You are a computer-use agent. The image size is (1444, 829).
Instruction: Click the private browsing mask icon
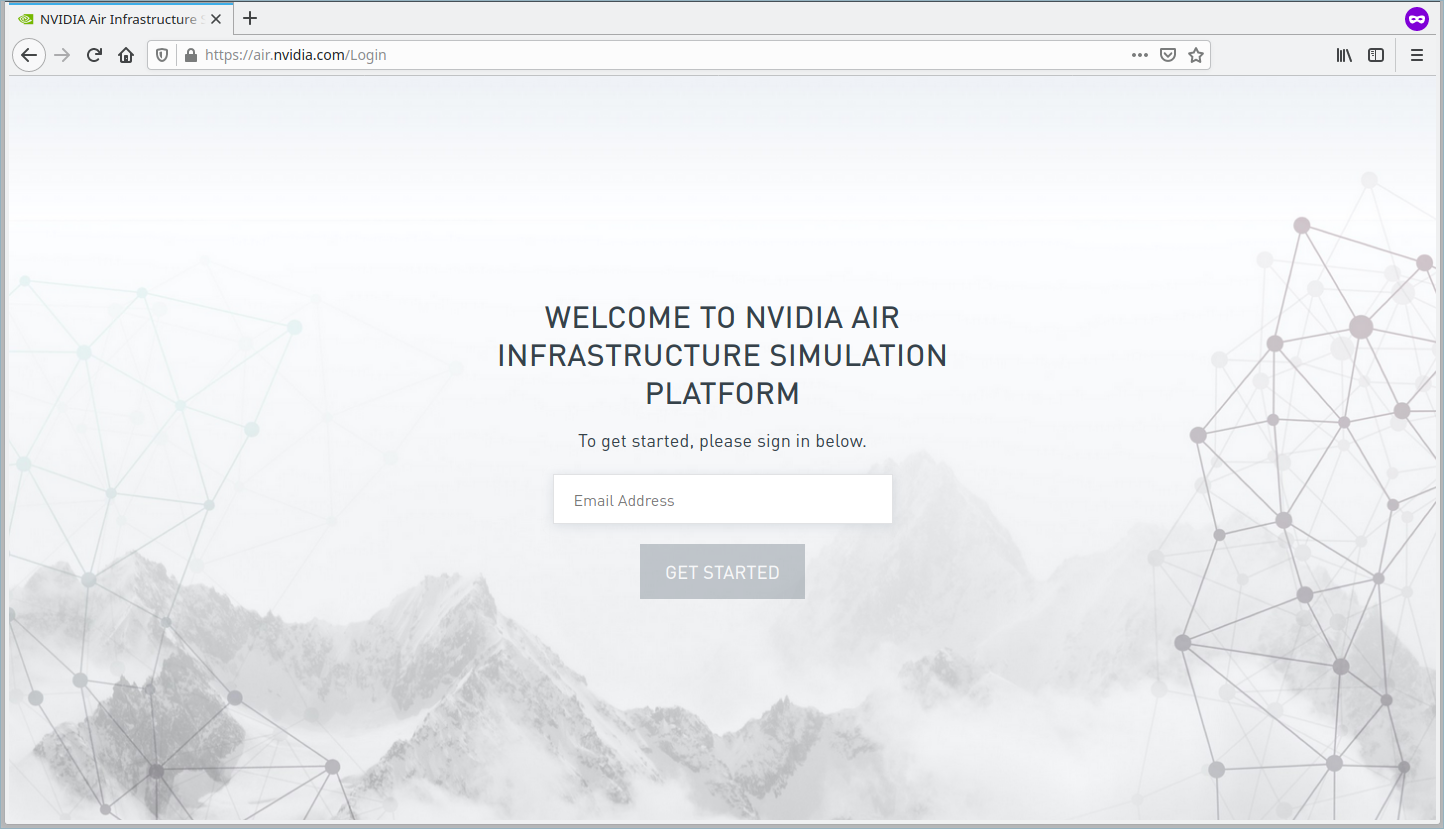[1416, 19]
